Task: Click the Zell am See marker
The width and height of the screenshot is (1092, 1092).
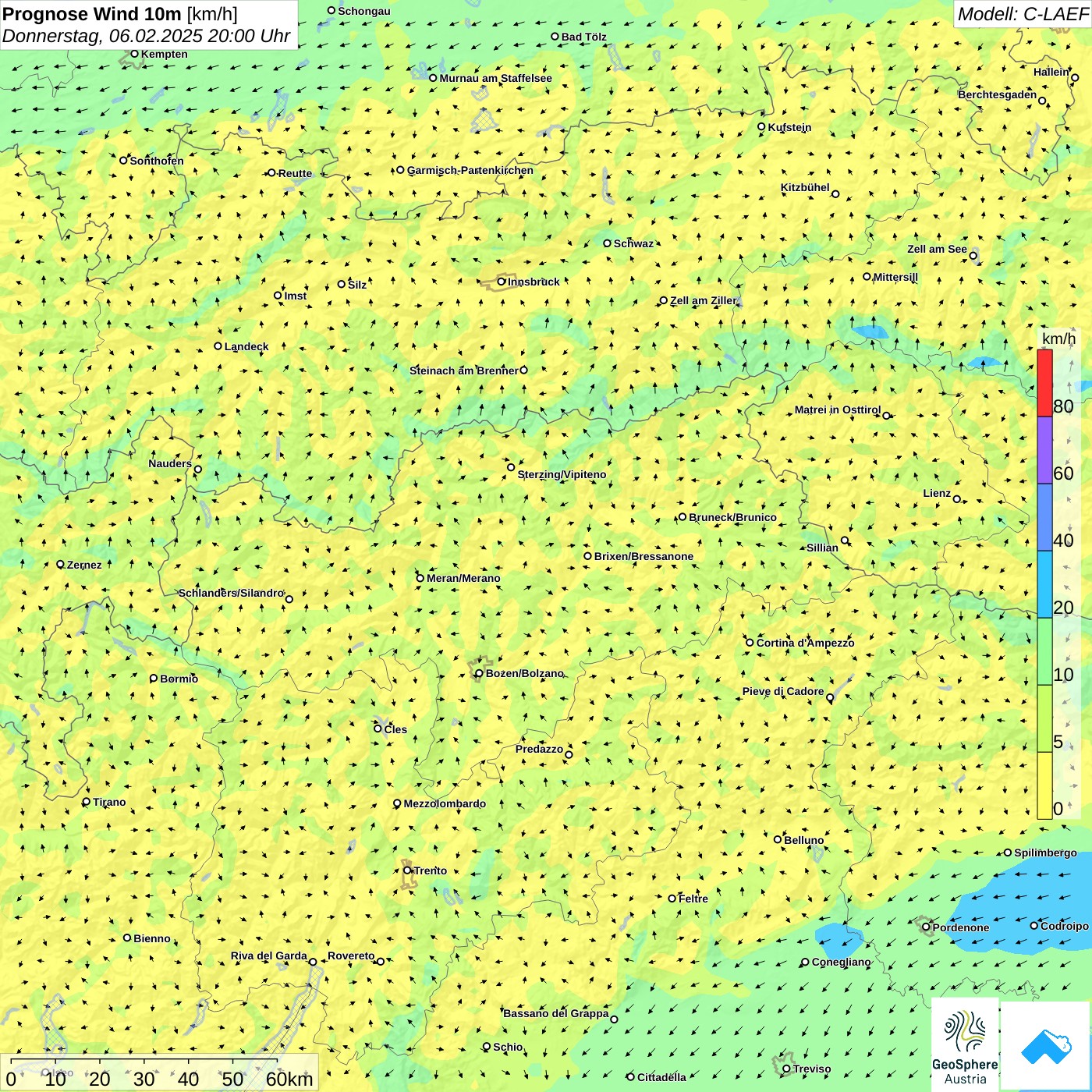Action: (973, 255)
